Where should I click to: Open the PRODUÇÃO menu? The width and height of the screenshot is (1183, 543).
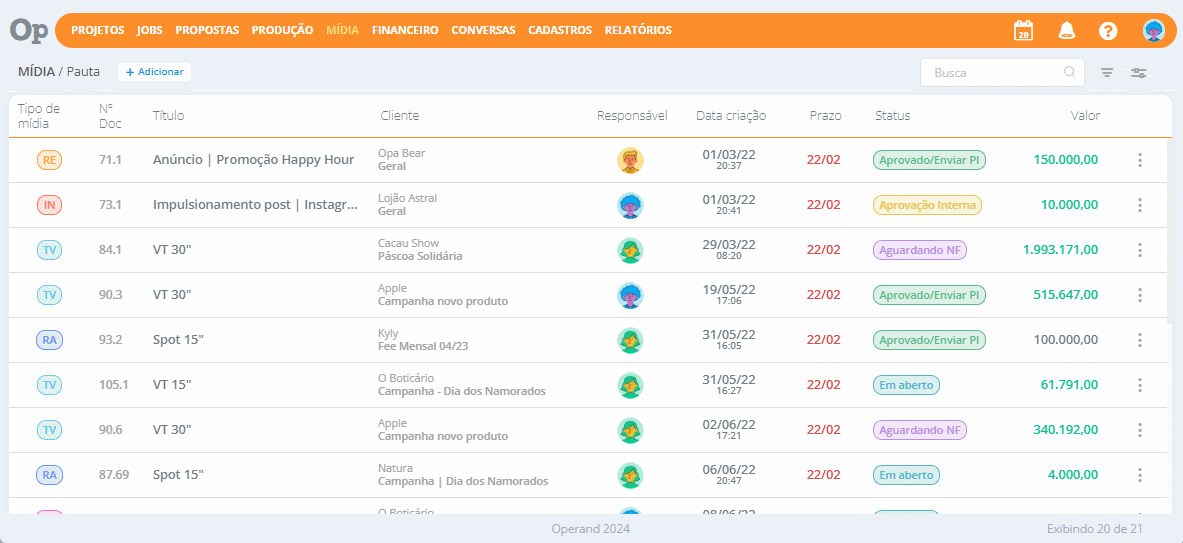282,31
